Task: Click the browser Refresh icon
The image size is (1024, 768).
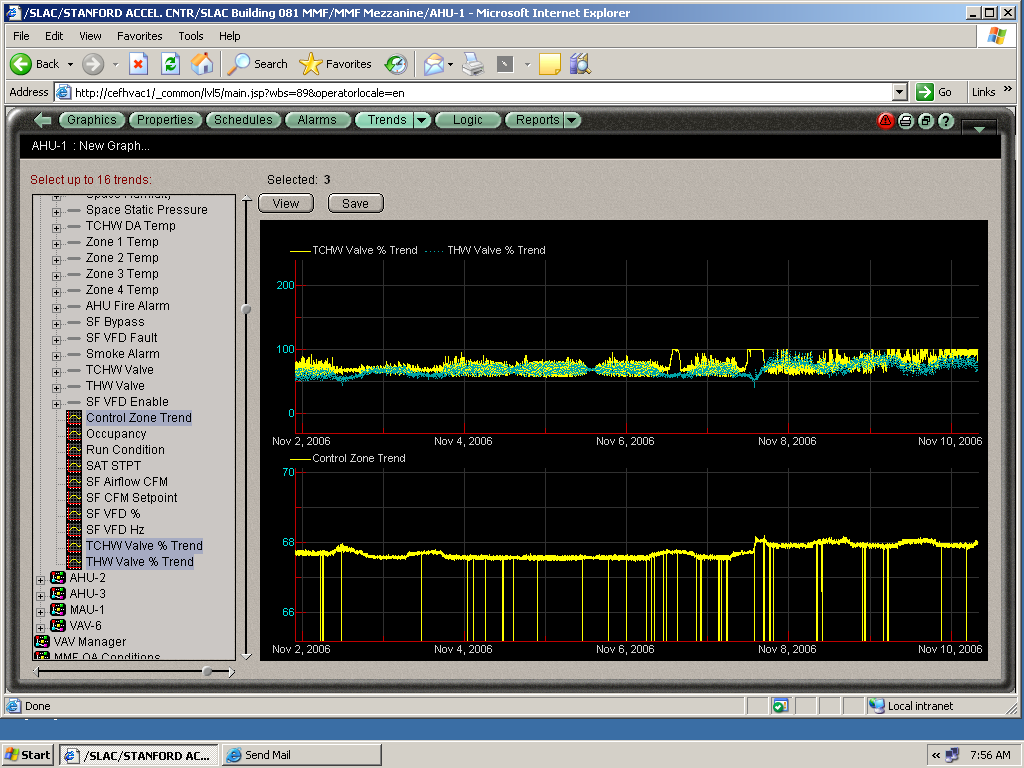Action: (170, 64)
